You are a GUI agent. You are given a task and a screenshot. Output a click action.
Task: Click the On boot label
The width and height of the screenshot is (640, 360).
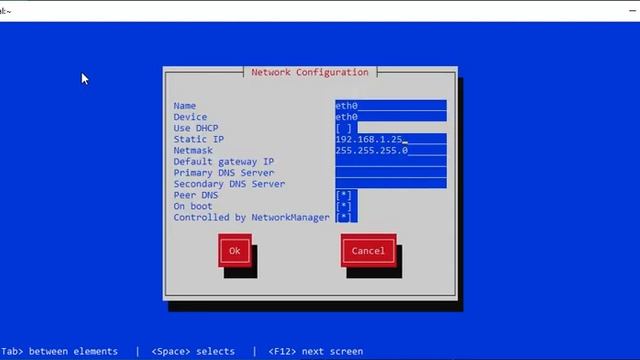click(193, 206)
